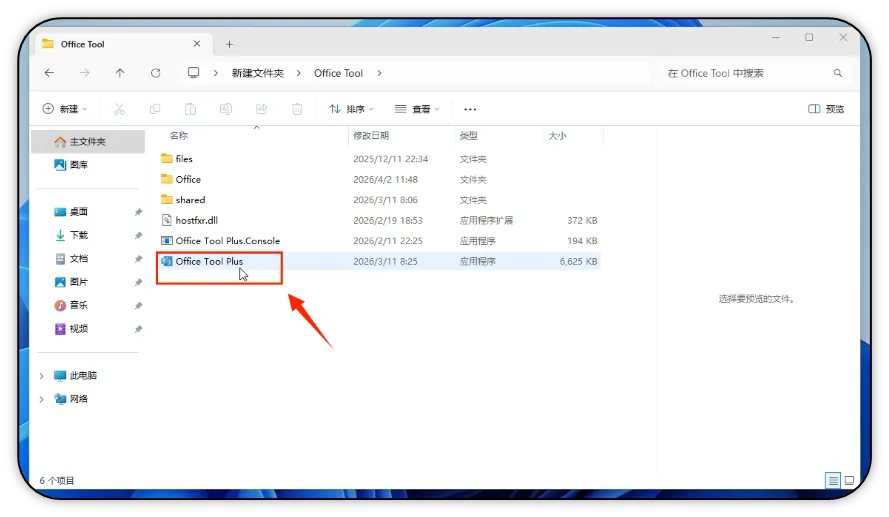
Task: Switch to details view icon in status bar
Action: pyautogui.click(x=833, y=481)
